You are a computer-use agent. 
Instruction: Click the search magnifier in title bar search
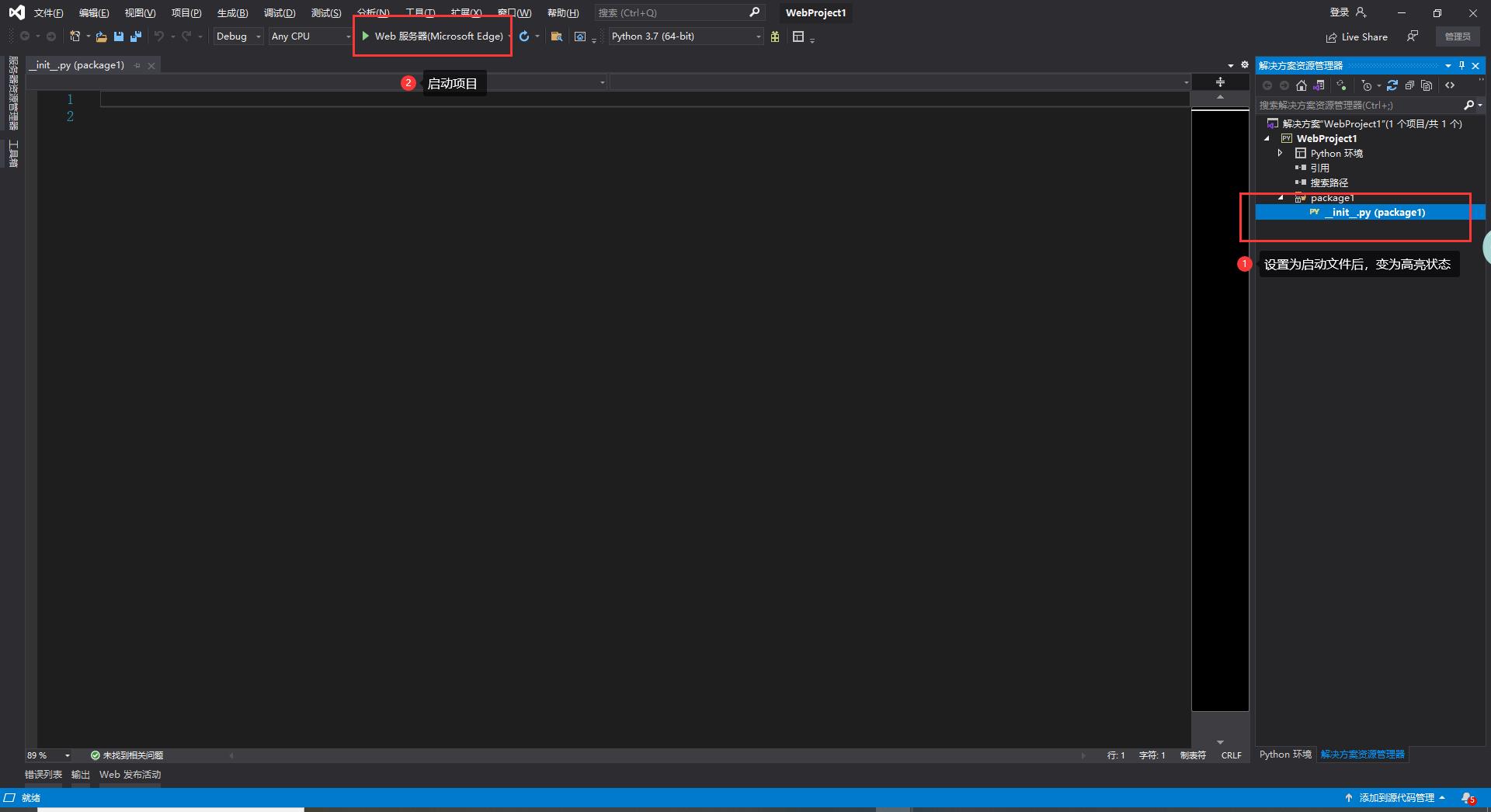[x=754, y=12]
